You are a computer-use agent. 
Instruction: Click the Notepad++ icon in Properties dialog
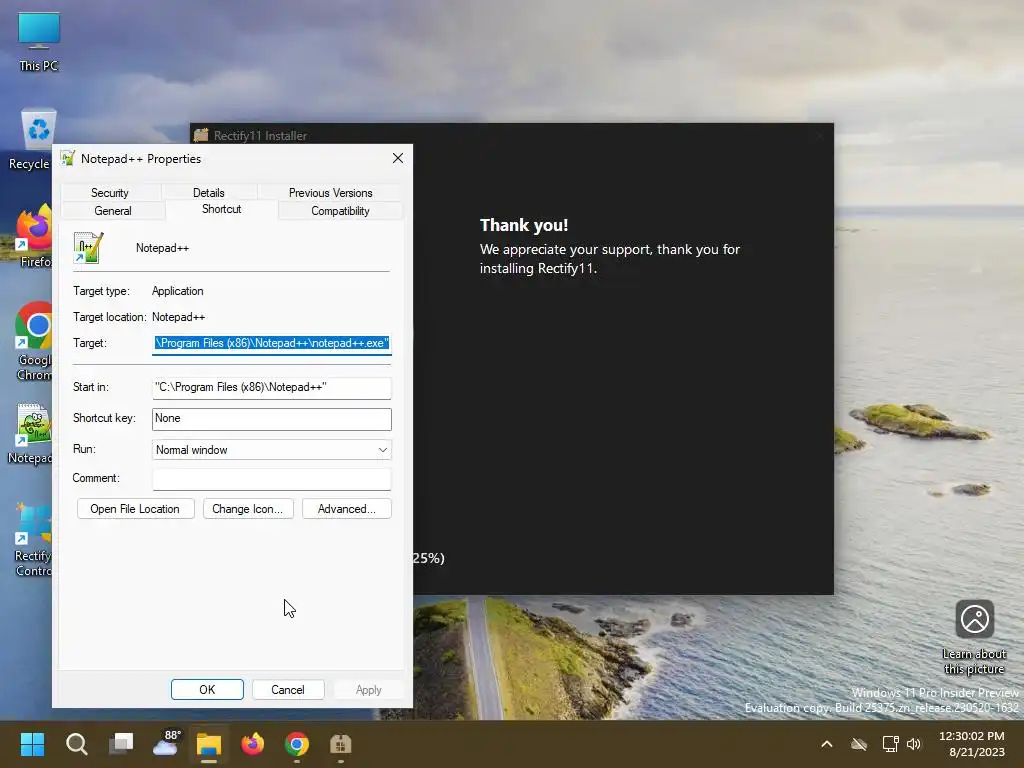click(x=88, y=248)
